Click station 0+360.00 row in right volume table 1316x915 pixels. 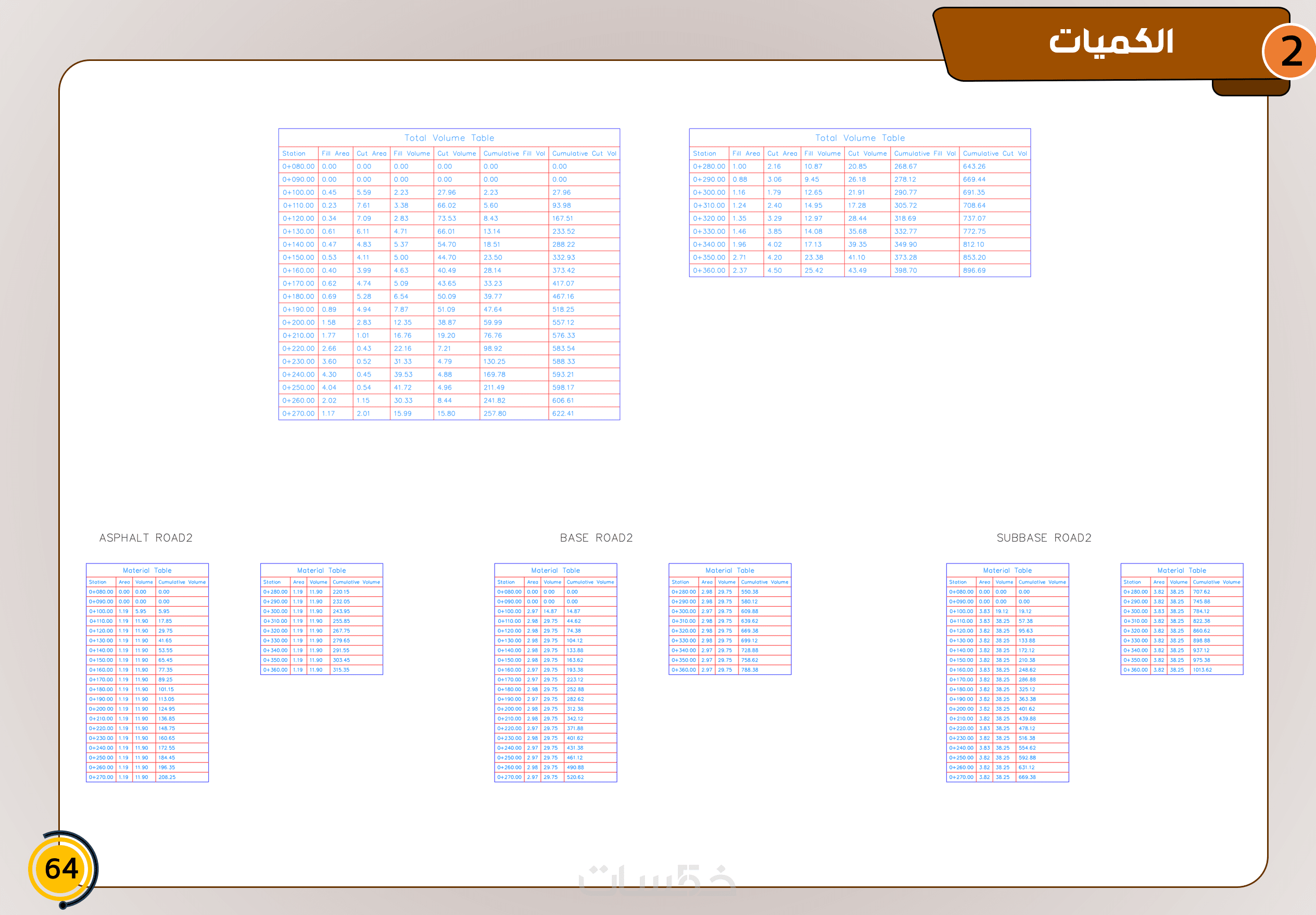[x=708, y=271]
